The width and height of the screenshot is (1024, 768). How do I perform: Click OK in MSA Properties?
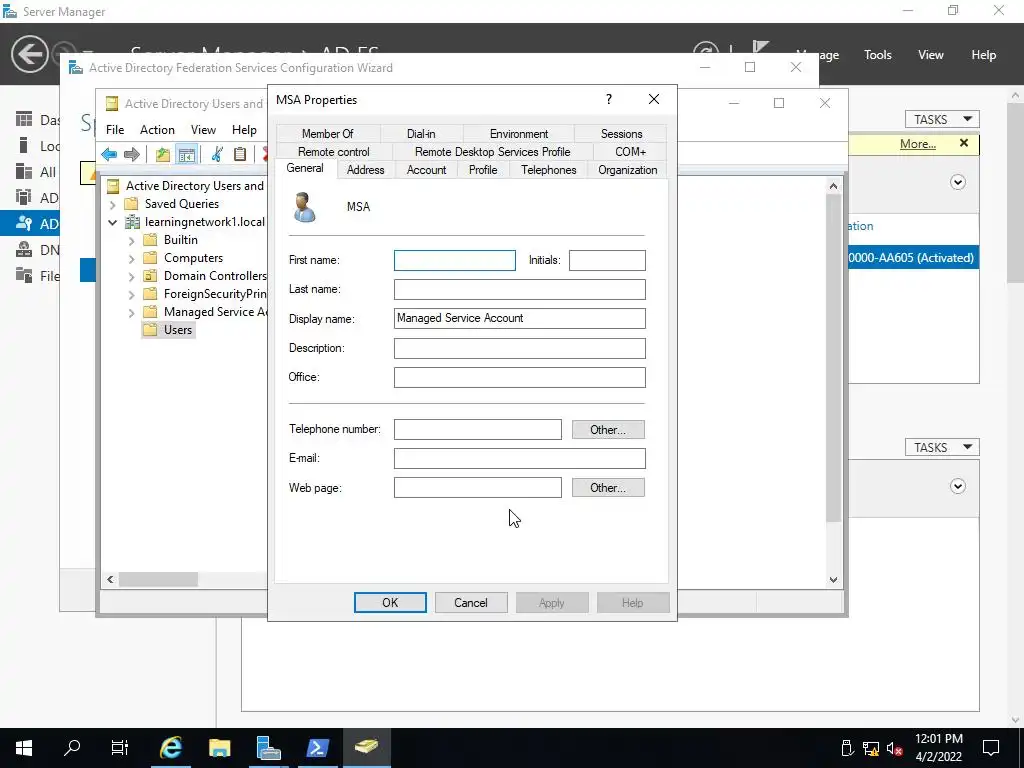(390, 603)
